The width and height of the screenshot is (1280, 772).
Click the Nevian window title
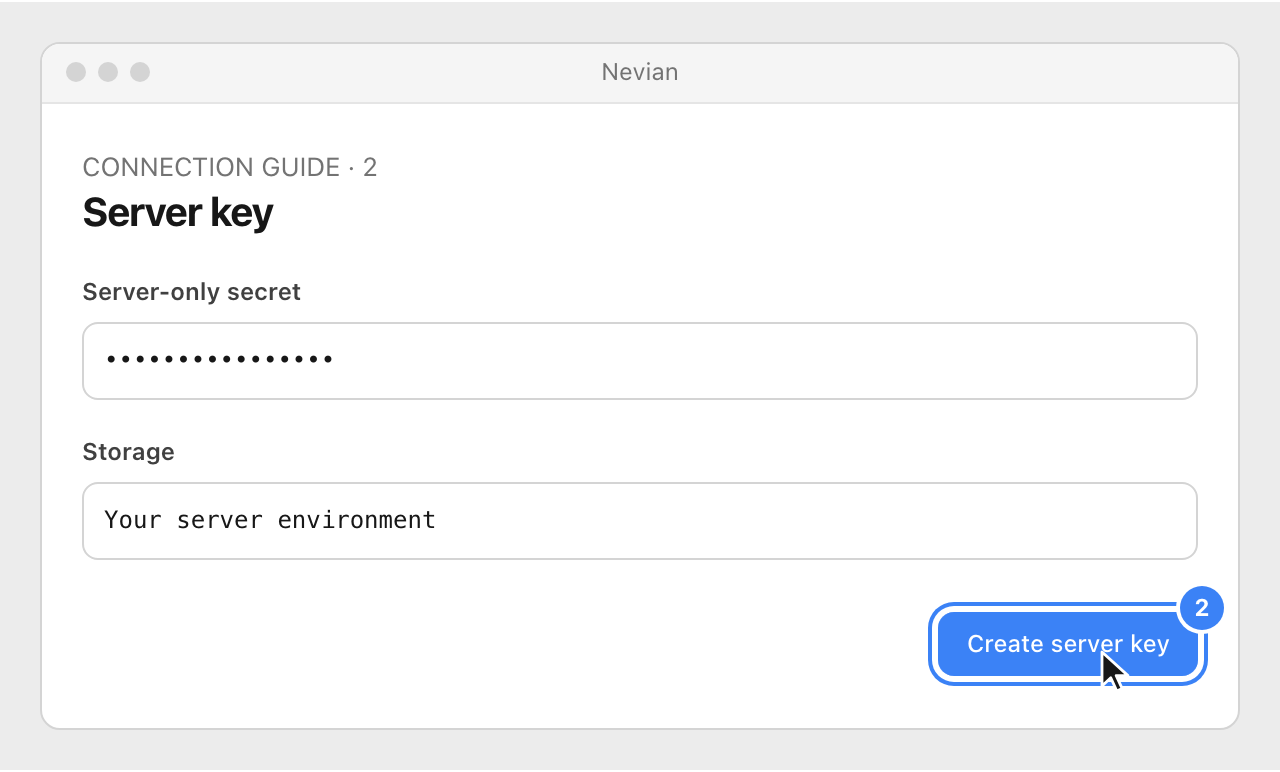pos(640,72)
